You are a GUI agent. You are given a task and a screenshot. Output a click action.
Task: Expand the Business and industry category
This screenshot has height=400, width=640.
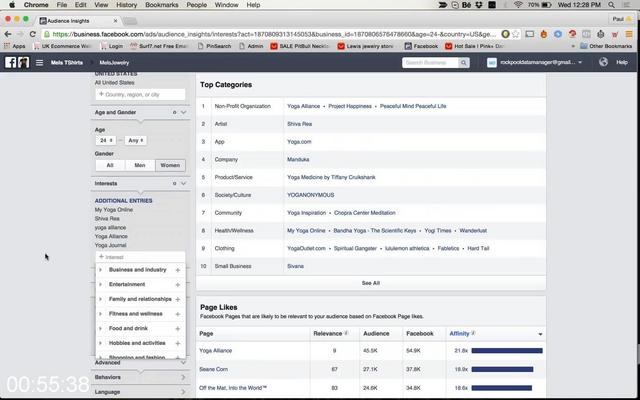[100, 270]
